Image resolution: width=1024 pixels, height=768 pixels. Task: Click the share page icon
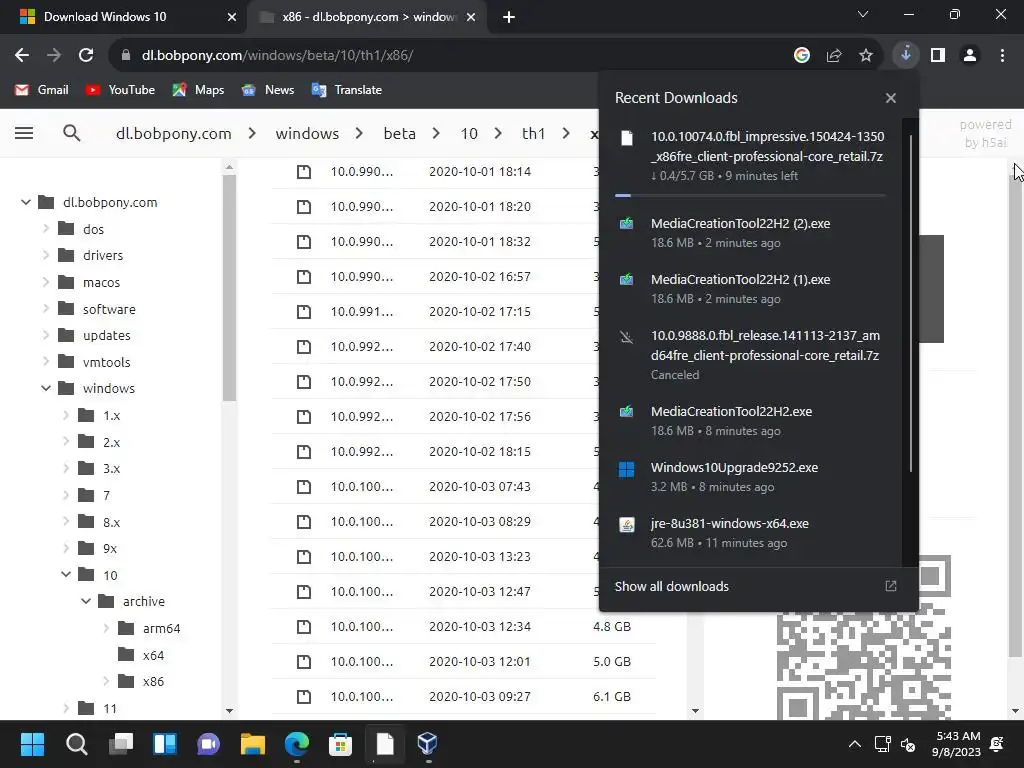pyautogui.click(x=834, y=56)
